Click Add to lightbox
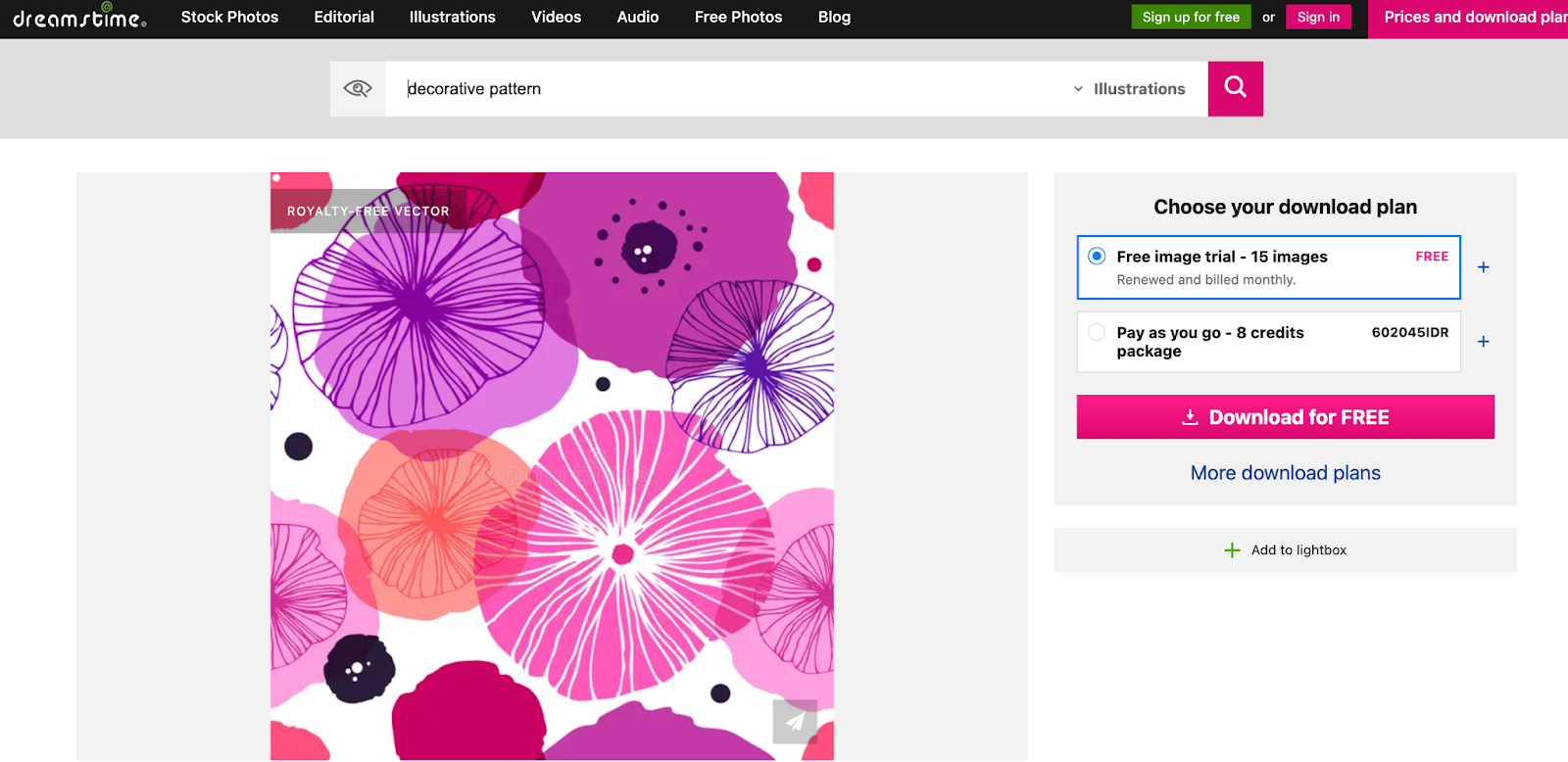The width and height of the screenshot is (1568, 762). [x=1285, y=550]
